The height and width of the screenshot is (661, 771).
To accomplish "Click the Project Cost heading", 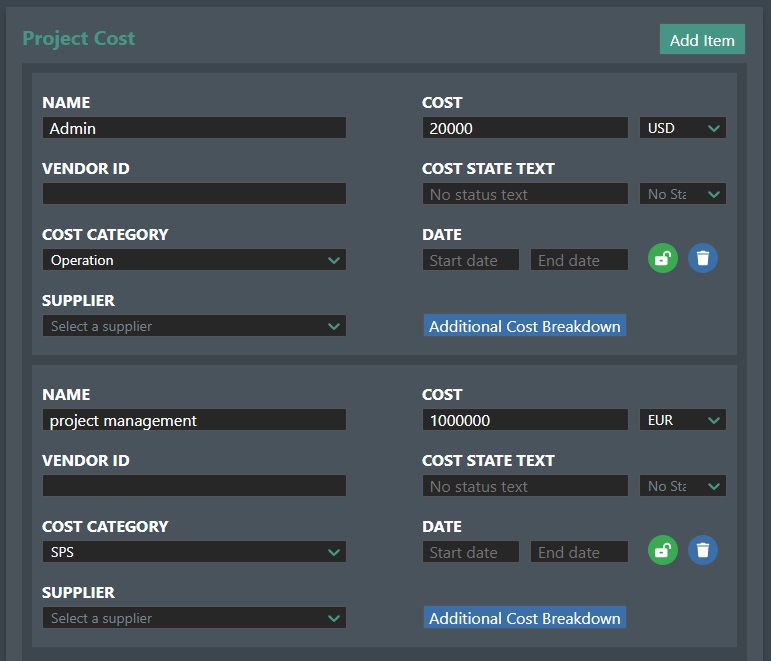I will pos(79,38).
